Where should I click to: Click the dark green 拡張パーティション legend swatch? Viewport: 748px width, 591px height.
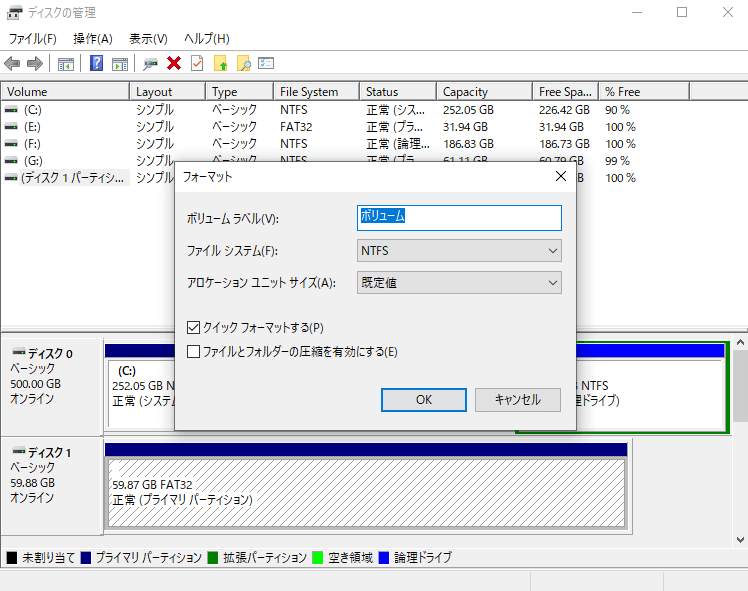pyautogui.click(x=213, y=558)
